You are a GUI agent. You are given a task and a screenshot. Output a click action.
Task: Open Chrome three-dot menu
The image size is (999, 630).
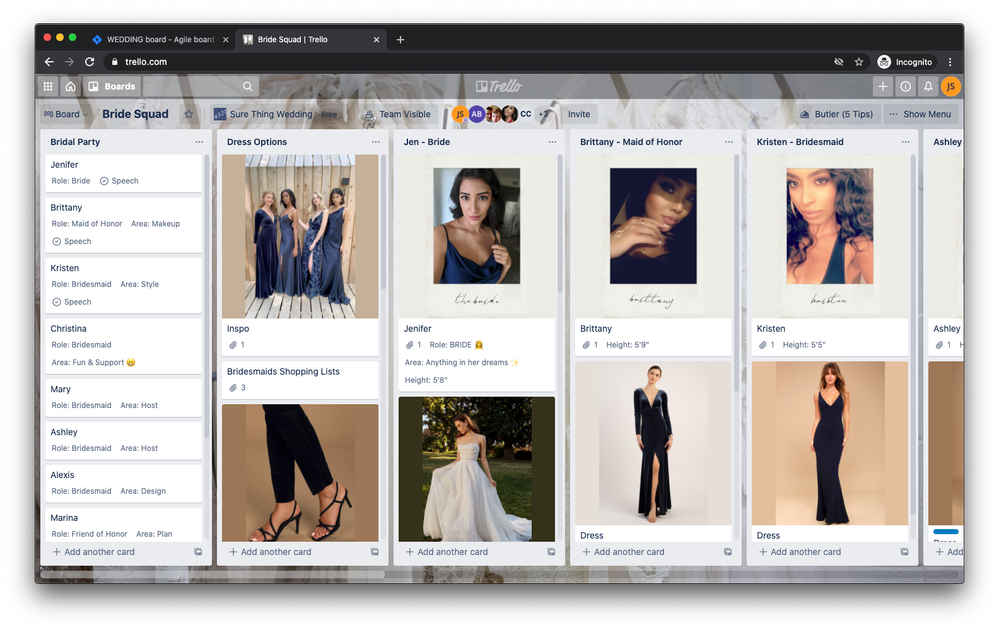950,62
